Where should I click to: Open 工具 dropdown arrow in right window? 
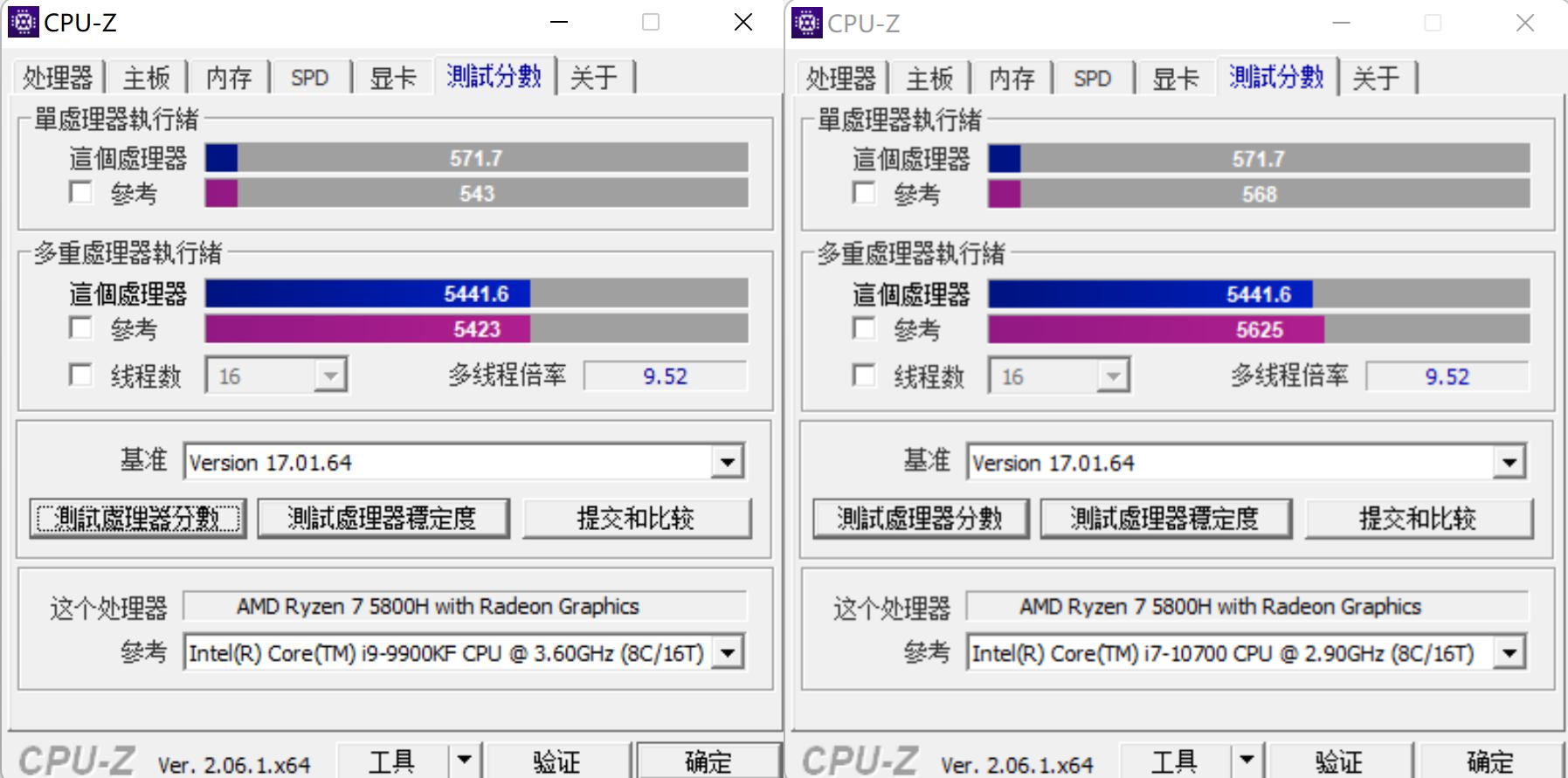coord(1247,761)
